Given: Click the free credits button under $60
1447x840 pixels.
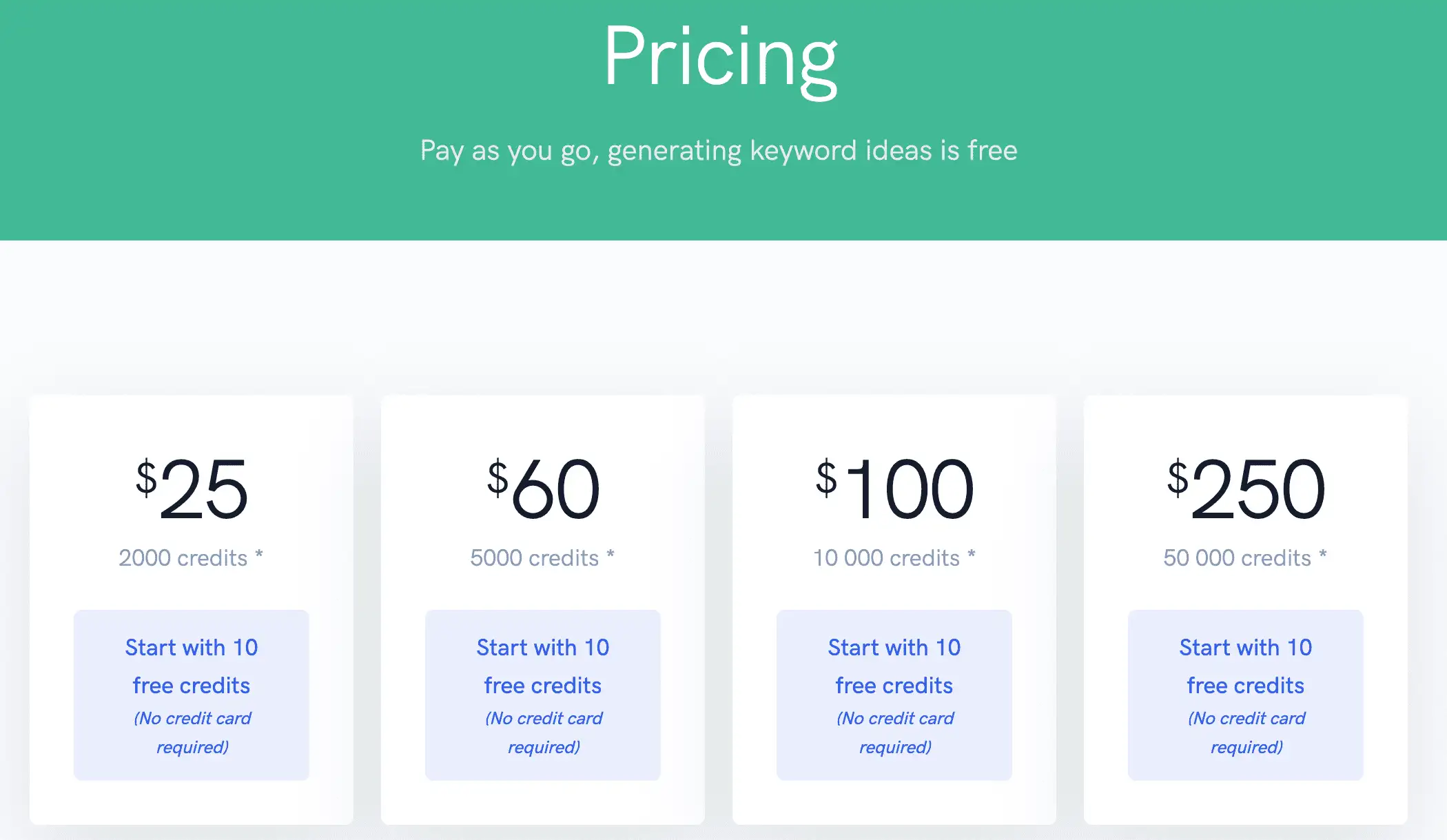Looking at the screenshot, I should 543,695.
